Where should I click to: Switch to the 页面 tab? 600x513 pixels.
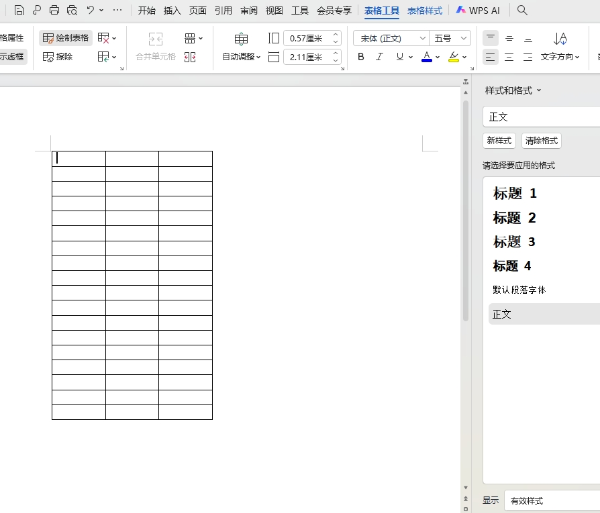click(x=198, y=11)
